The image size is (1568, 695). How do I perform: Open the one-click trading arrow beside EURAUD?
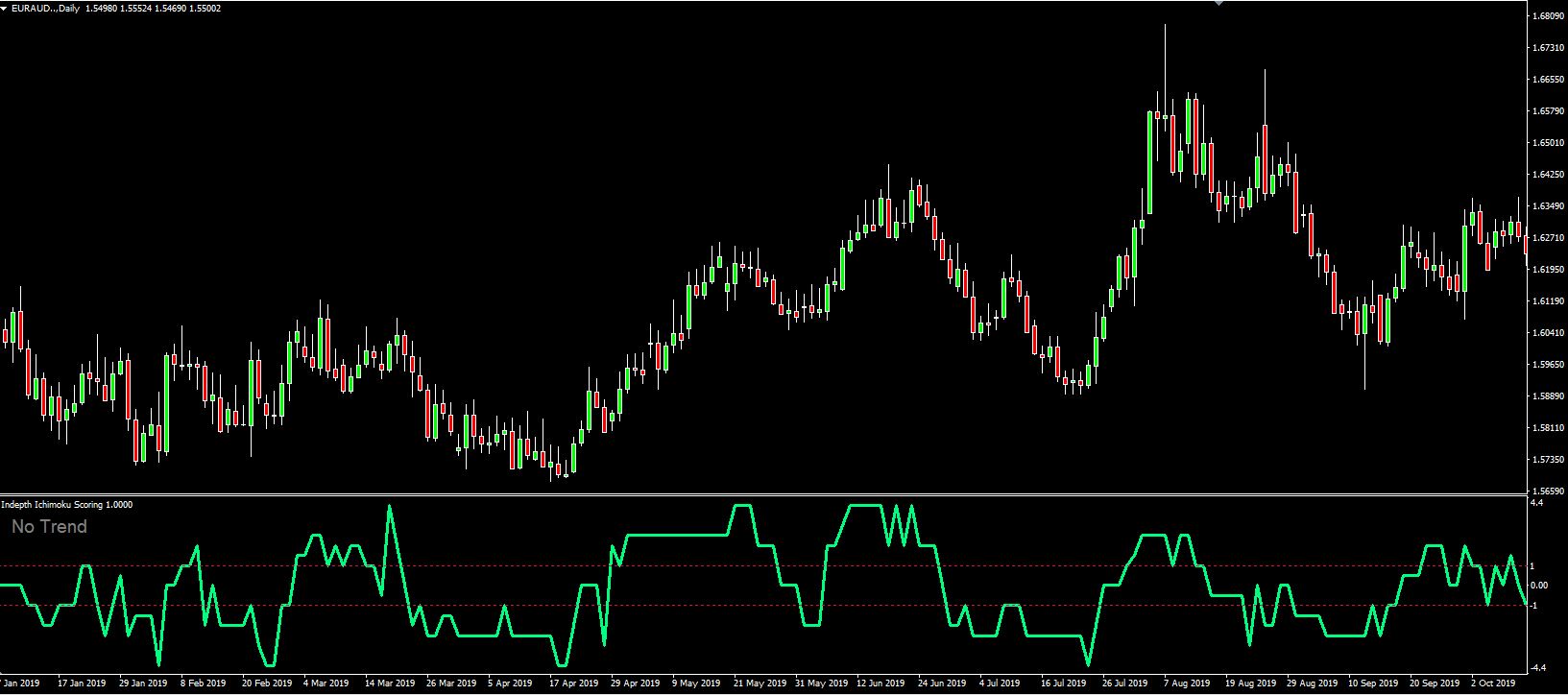pyautogui.click(x=5, y=8)
